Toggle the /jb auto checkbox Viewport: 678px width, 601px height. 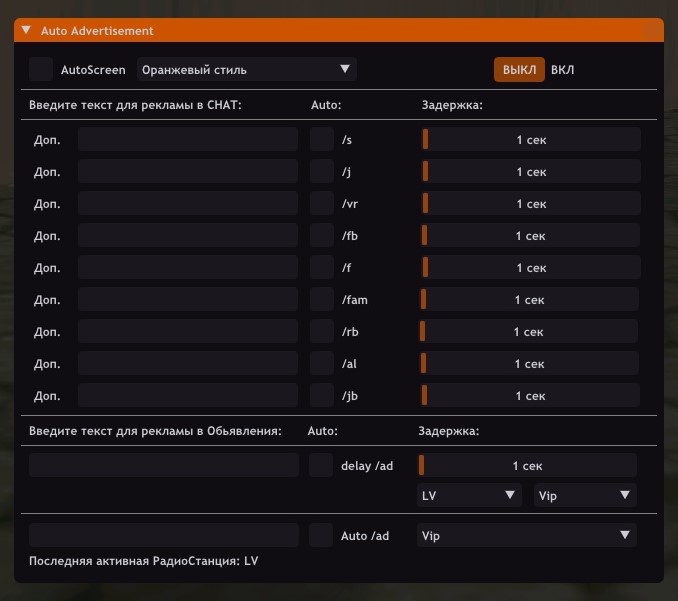point(322,396)
